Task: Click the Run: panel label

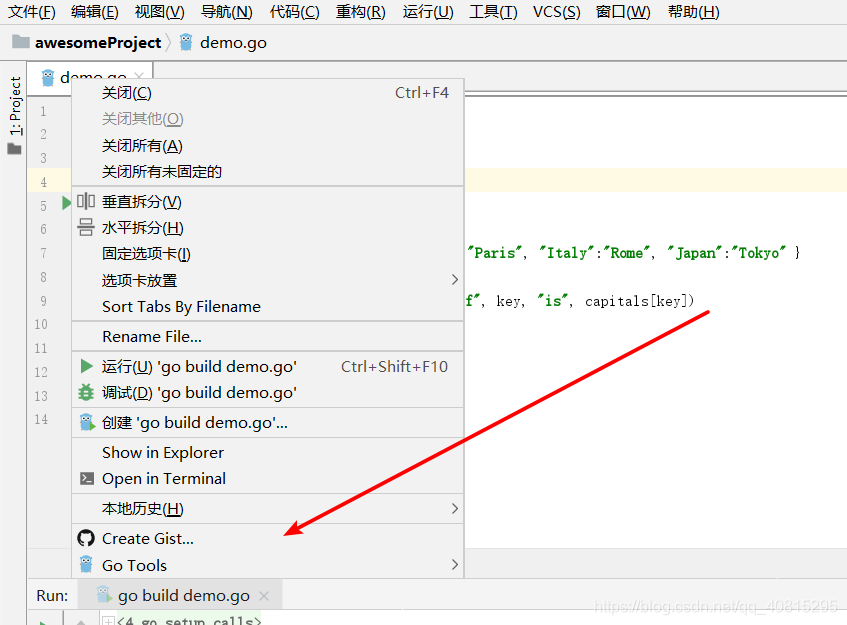Action: tap(52, 595)
